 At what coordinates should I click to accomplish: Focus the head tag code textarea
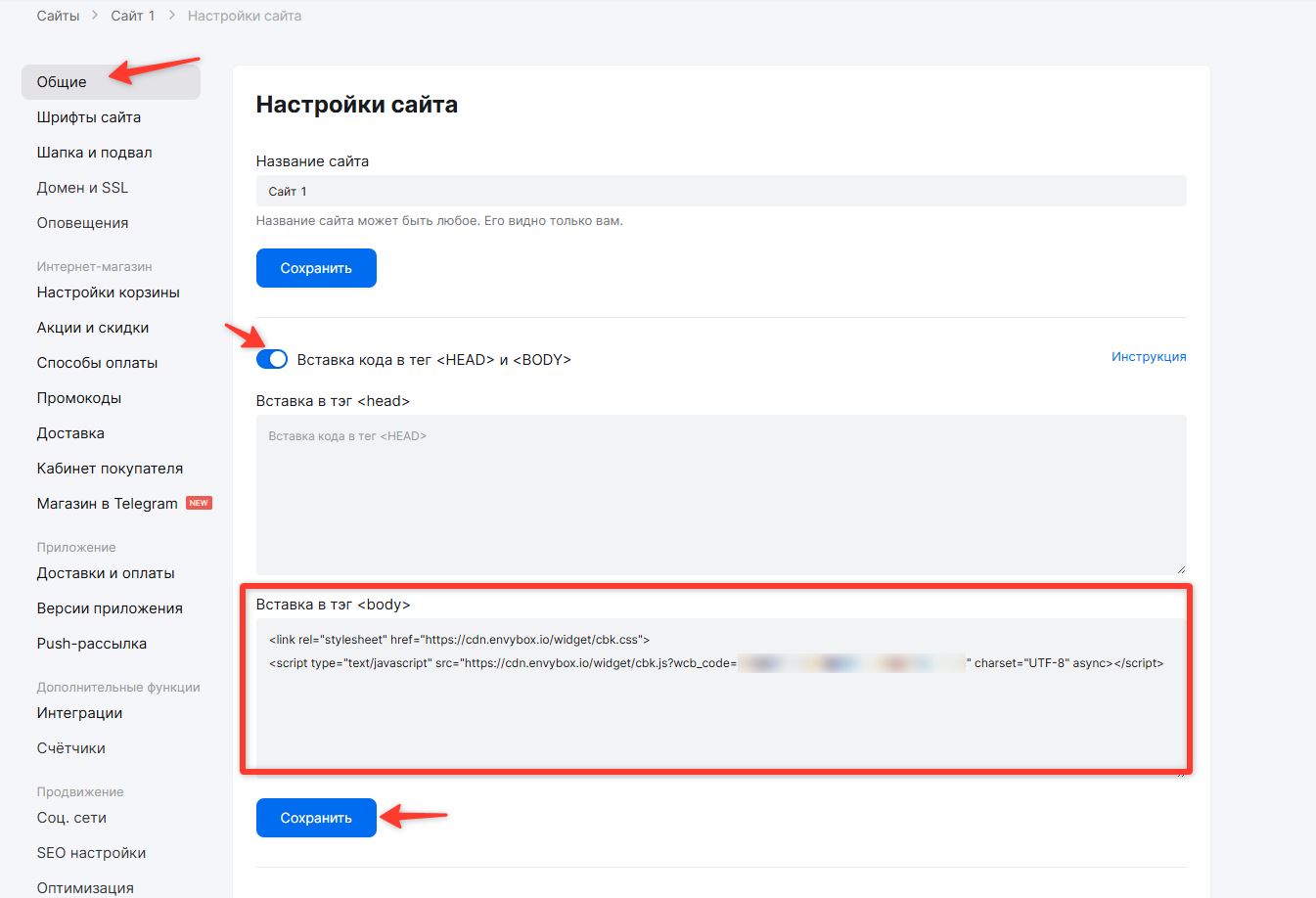coord(720,494)
